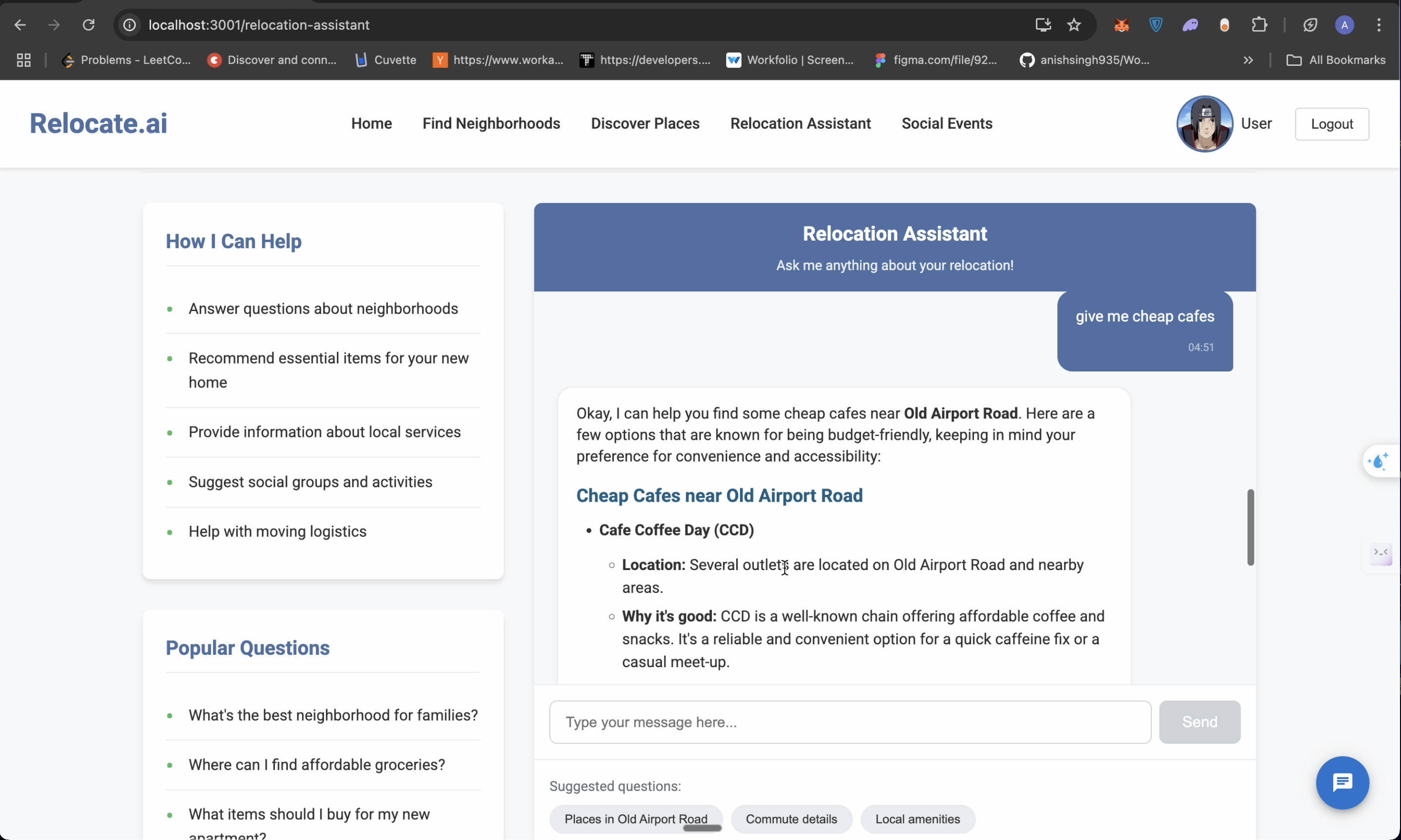The width and height of the screenshot is (1401, 840).
Task: Click What's the best neighborhood for families?
Action: tap(333, 715)
